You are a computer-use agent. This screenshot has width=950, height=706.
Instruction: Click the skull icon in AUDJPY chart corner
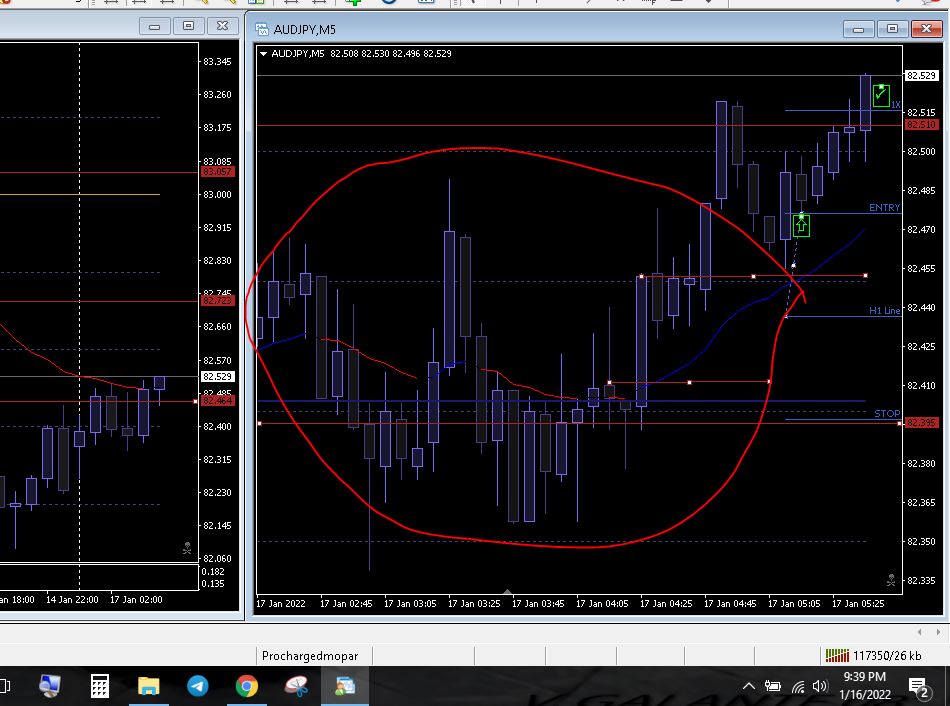click(x=891, y=580)
